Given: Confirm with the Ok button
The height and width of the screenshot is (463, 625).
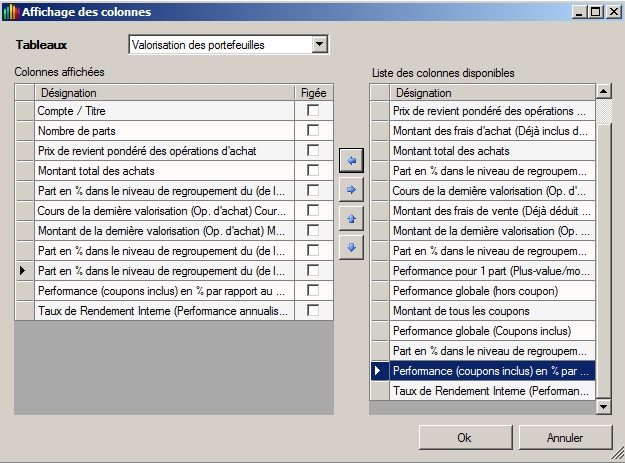Looking at the screenshot, I should coord(464,437).
